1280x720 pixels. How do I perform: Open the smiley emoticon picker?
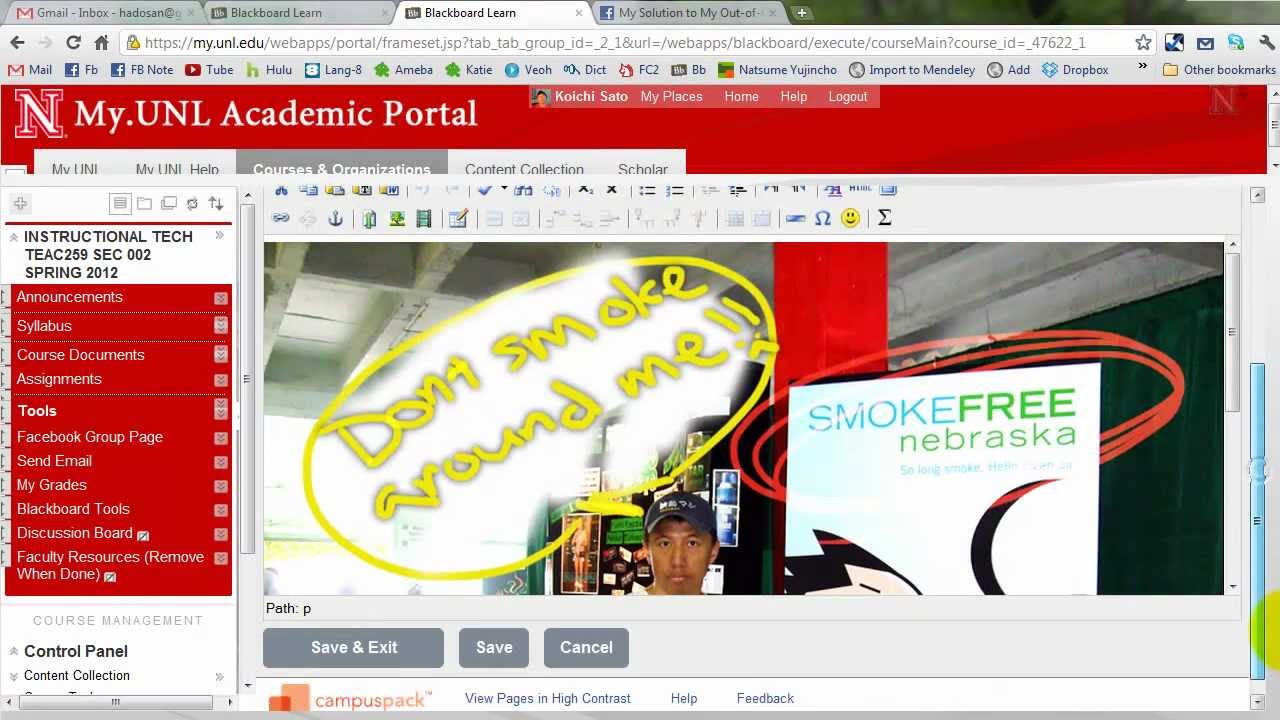tap(850, 218)
